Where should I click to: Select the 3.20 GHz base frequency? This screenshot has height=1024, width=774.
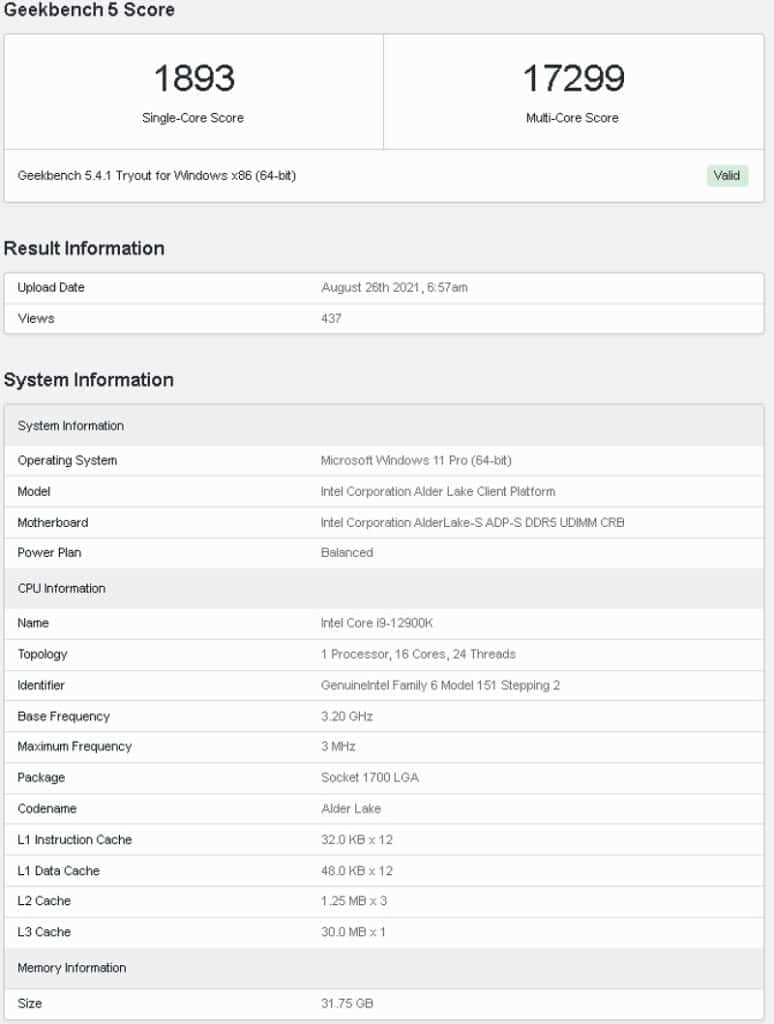click(x=347, y=716)
